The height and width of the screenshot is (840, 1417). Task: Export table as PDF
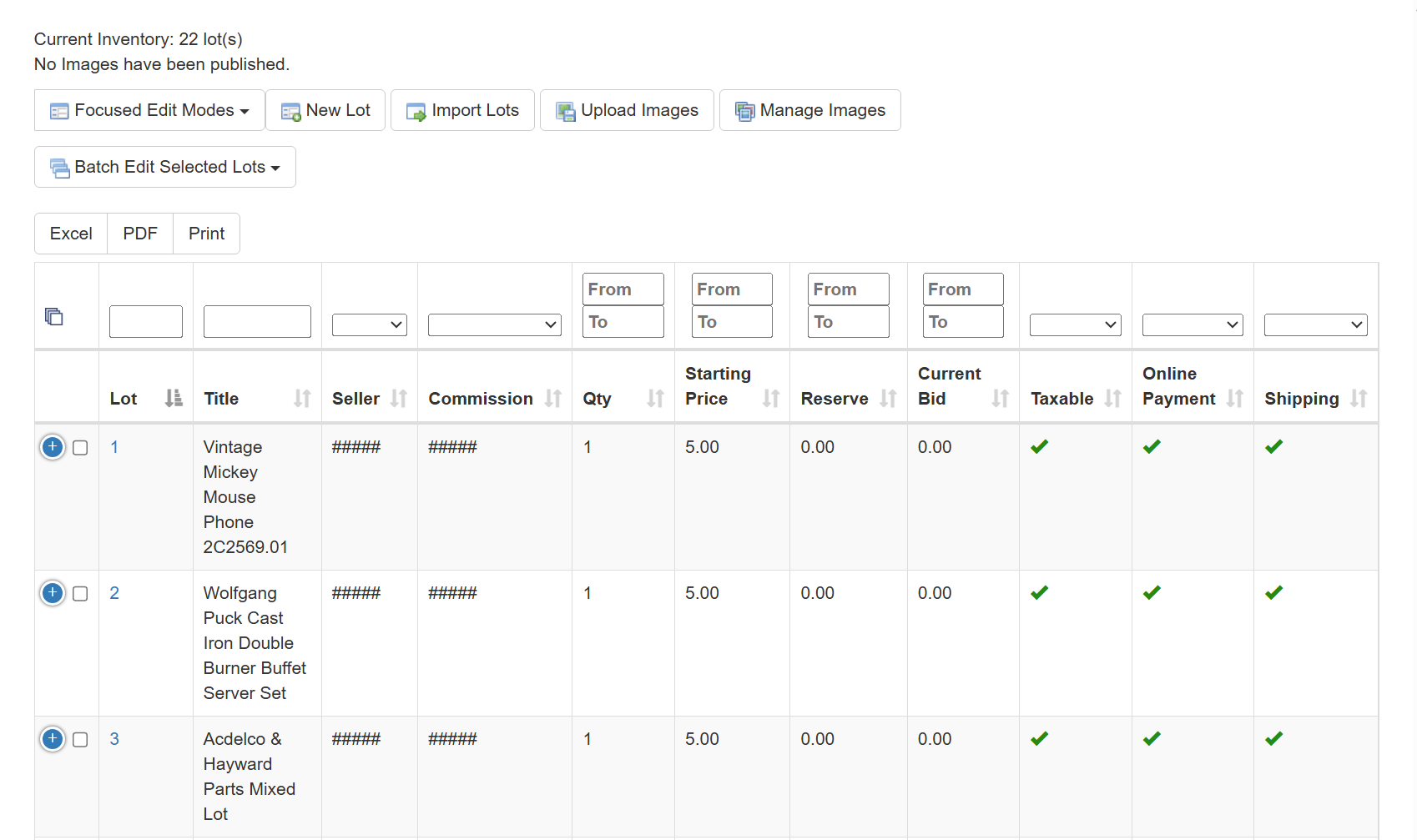pyautogui.click(x=140, y=234)
